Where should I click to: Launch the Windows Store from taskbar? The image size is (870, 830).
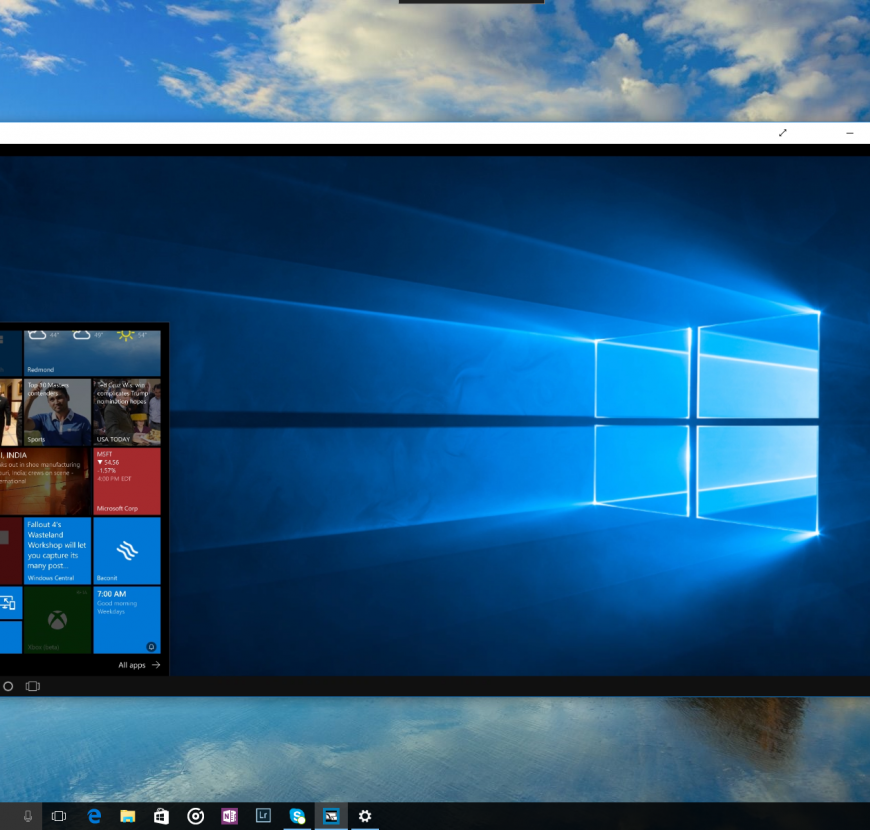pos(161,816)
